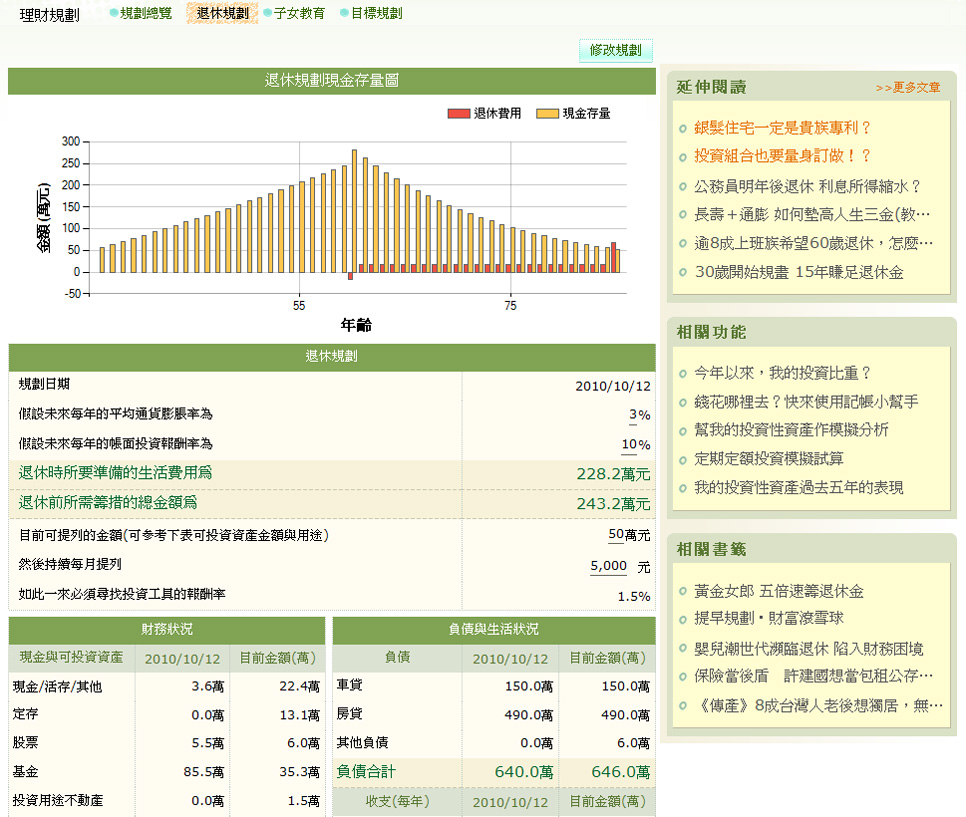Screen dimensions: 966x817
Task: Open 今年以來，我的投資比重？ link
Action: pyautogui.click(x=783, y=373)
